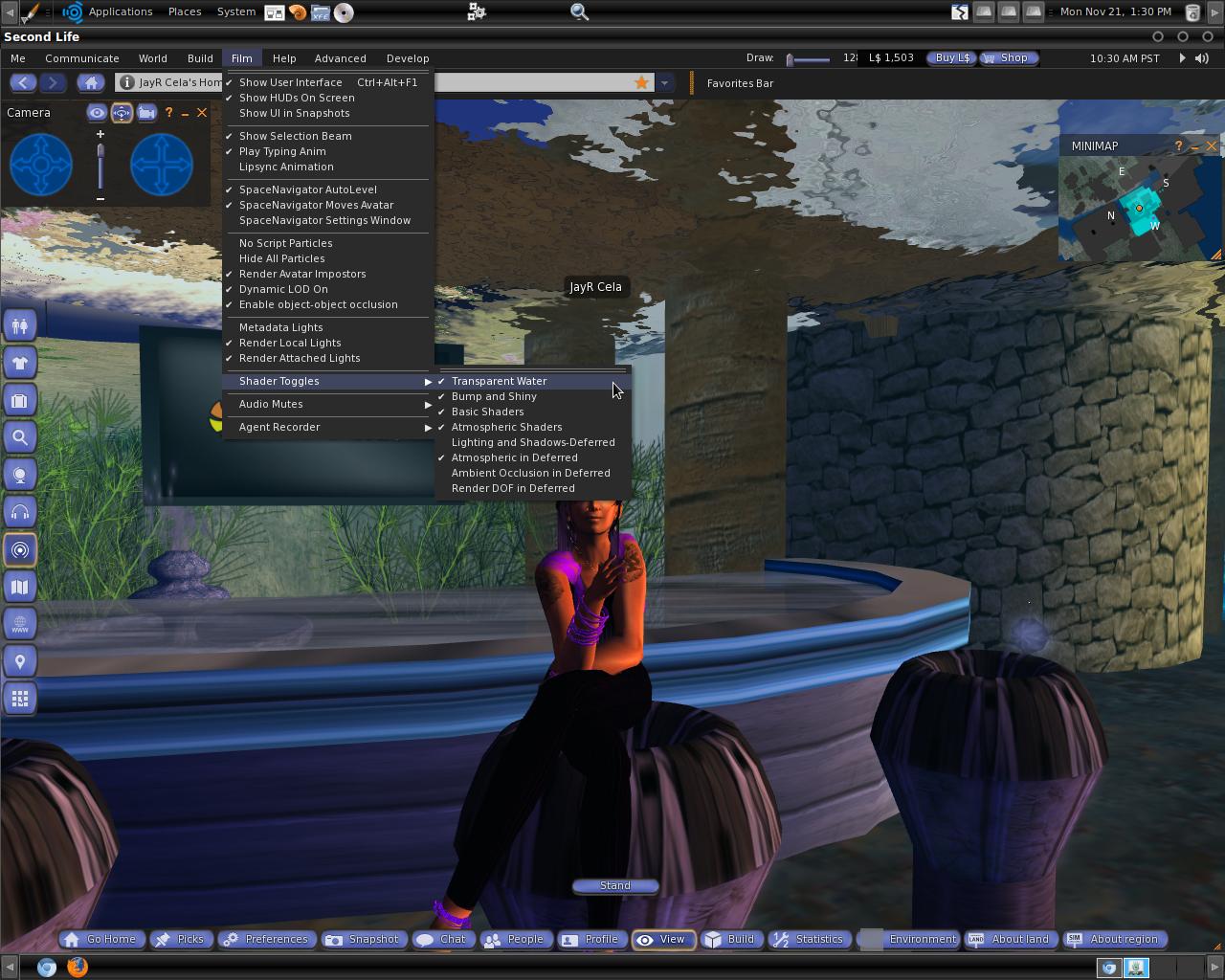Click the Camera panel help question mark
Screen dimensions: 1225x980
pos(169,112)
